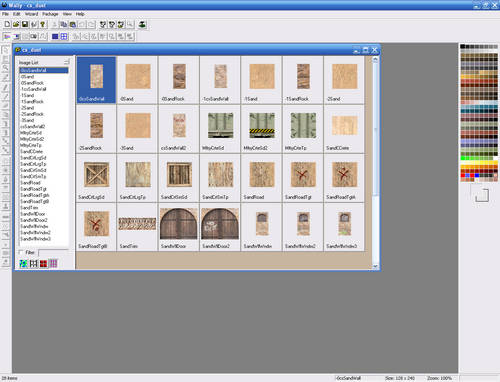Click the down arrow of thumbnail scrollbar
The image size is (500, 382).
[375, 266]
